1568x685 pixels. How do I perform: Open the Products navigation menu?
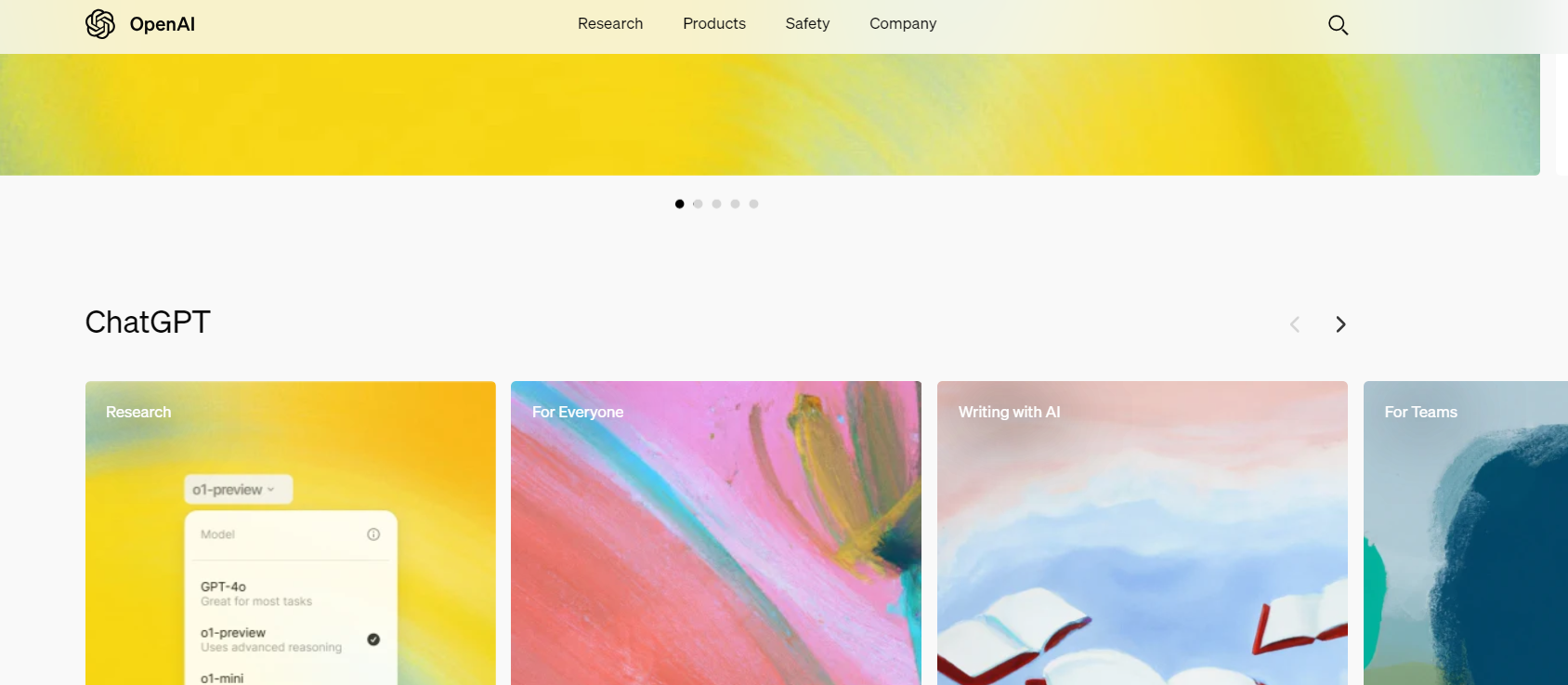(714, 24)
